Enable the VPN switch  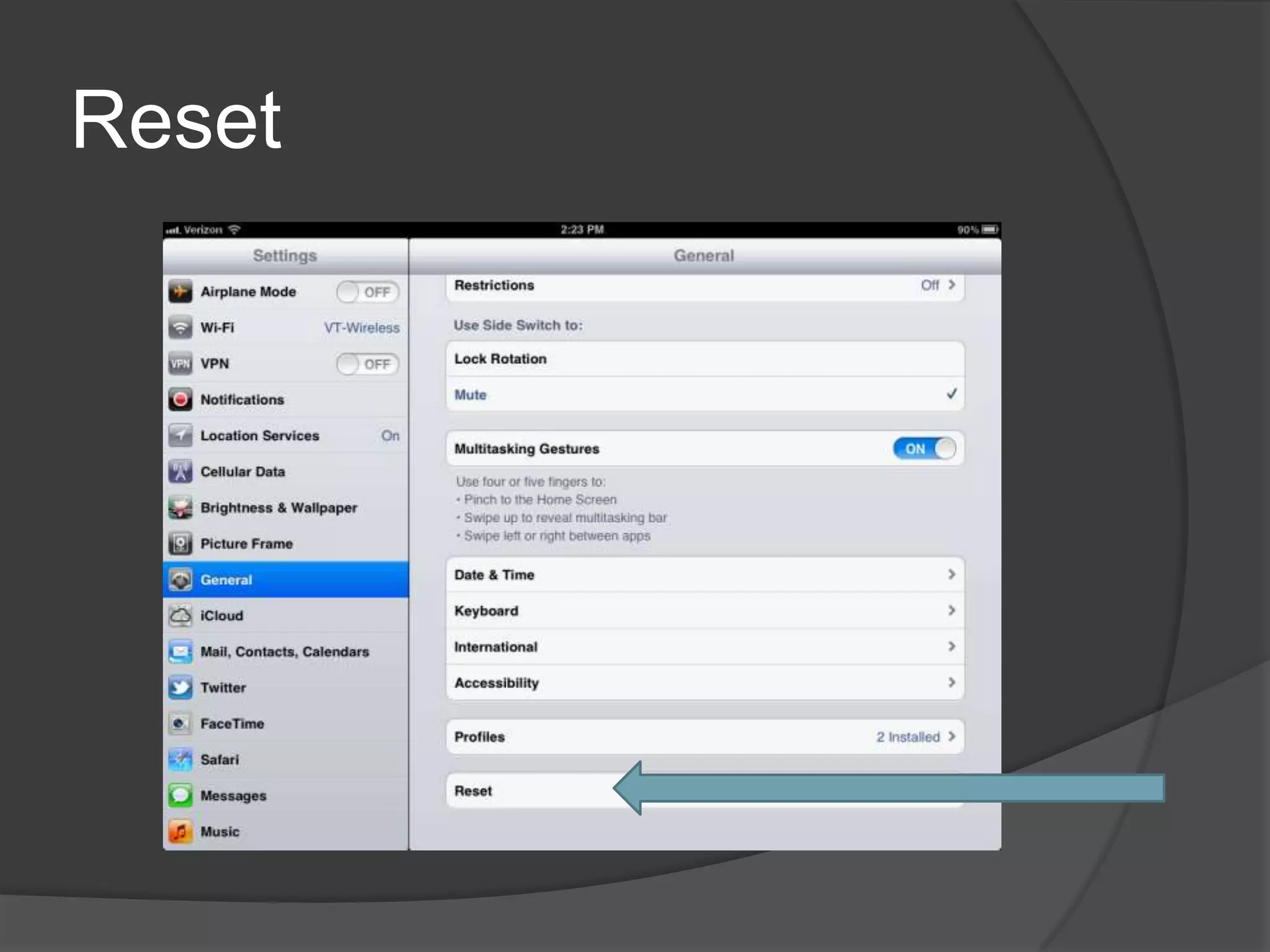(367, 364)
